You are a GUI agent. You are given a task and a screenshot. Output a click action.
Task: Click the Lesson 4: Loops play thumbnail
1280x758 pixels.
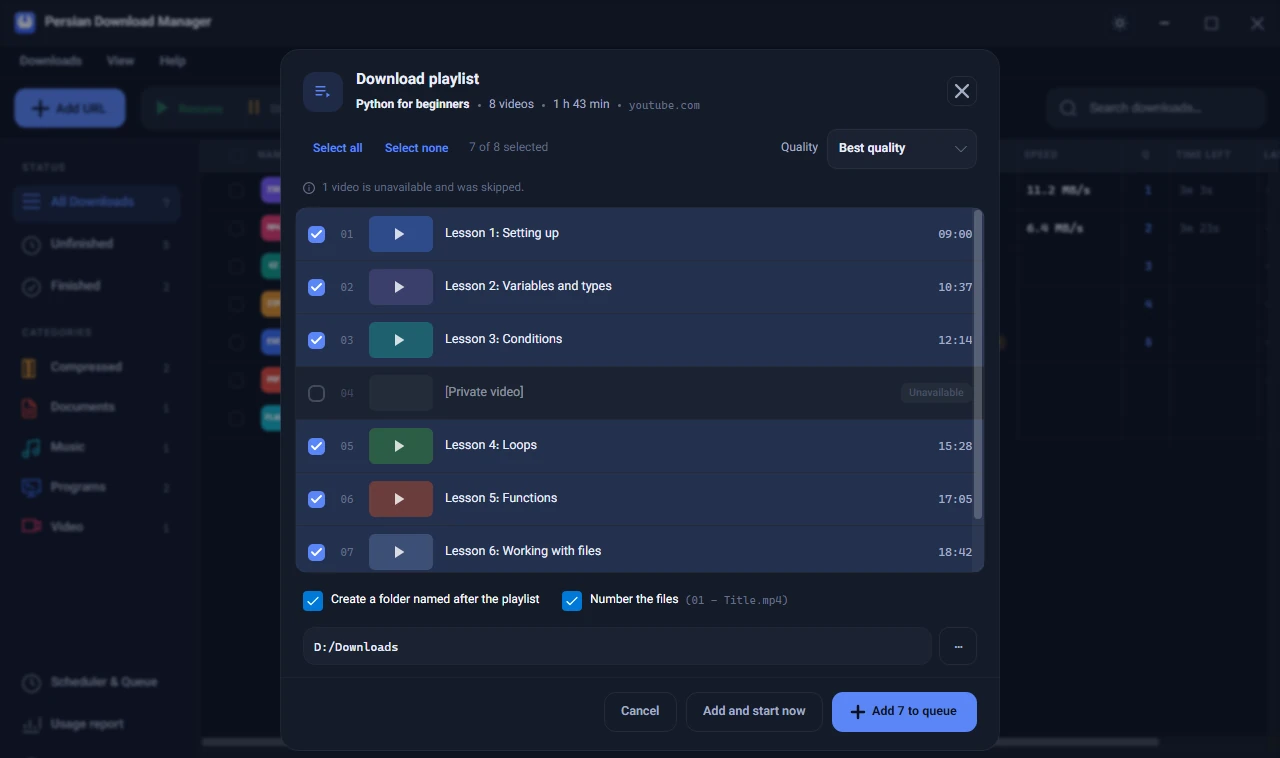pyautogui.click(x=401, y=446)
